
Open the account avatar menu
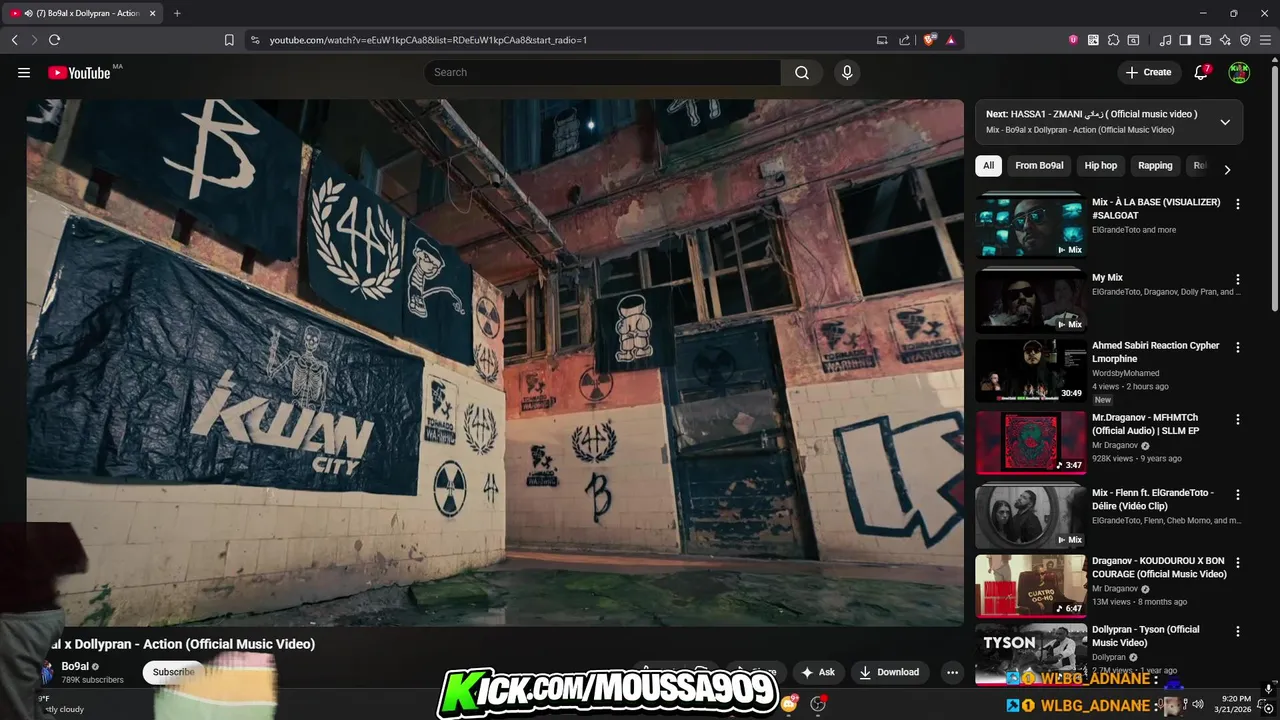tap(1239, 72)
